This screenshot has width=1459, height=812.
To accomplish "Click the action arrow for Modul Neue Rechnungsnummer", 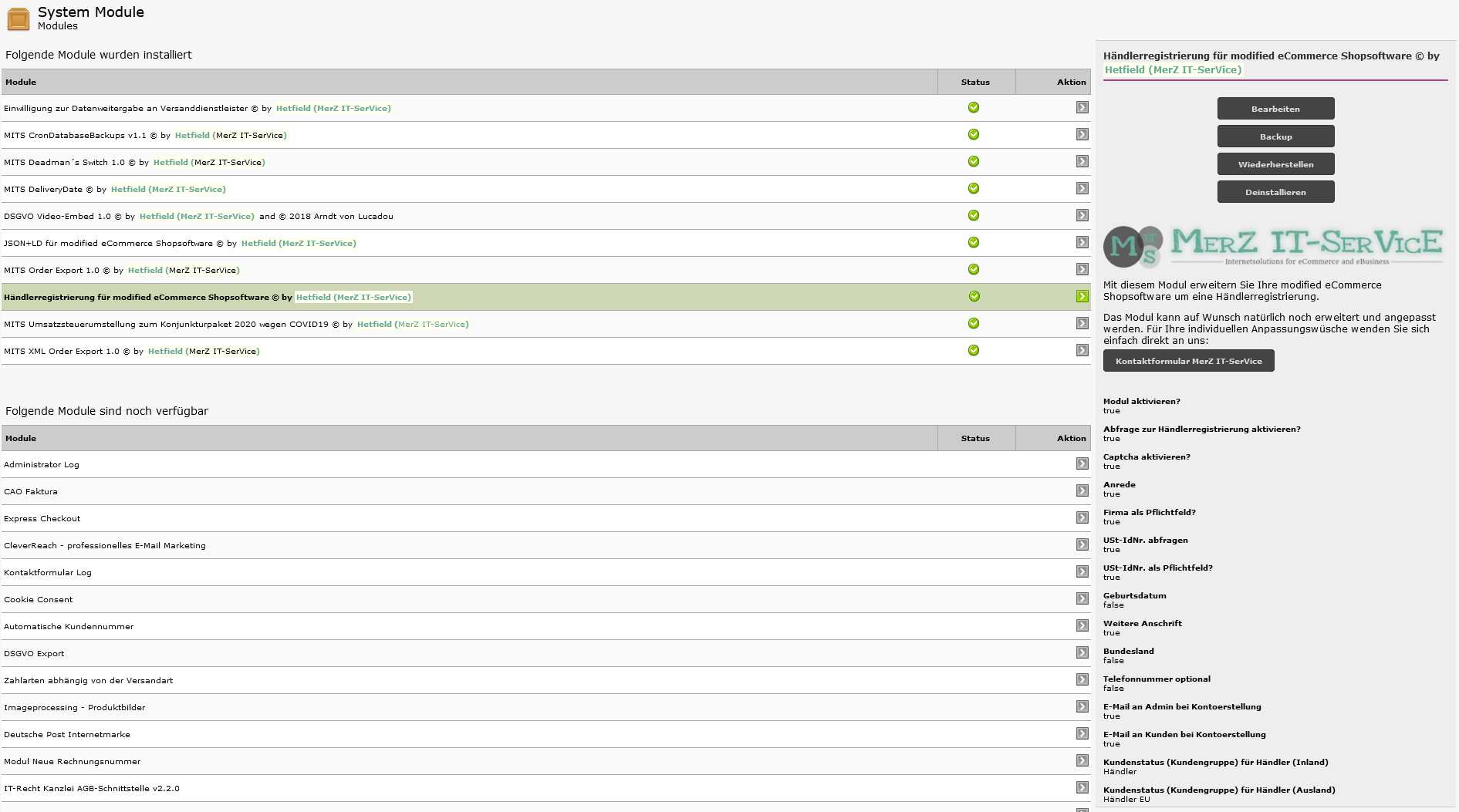I will click(1082, 761).
